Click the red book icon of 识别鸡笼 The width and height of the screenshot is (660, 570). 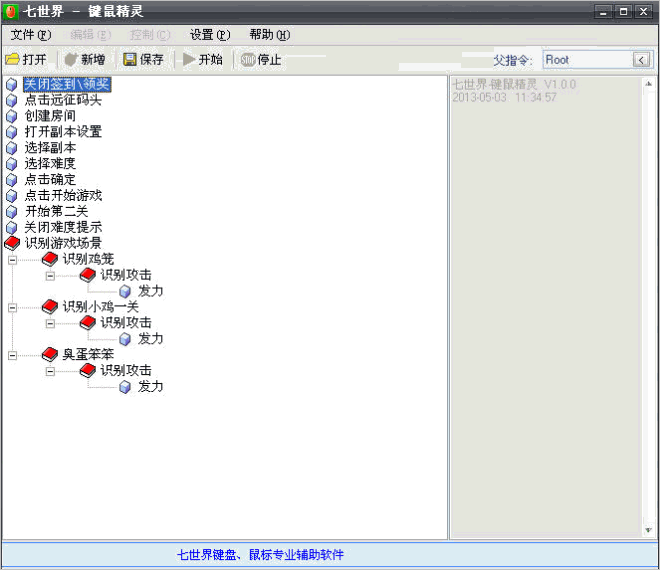point(50,259)
